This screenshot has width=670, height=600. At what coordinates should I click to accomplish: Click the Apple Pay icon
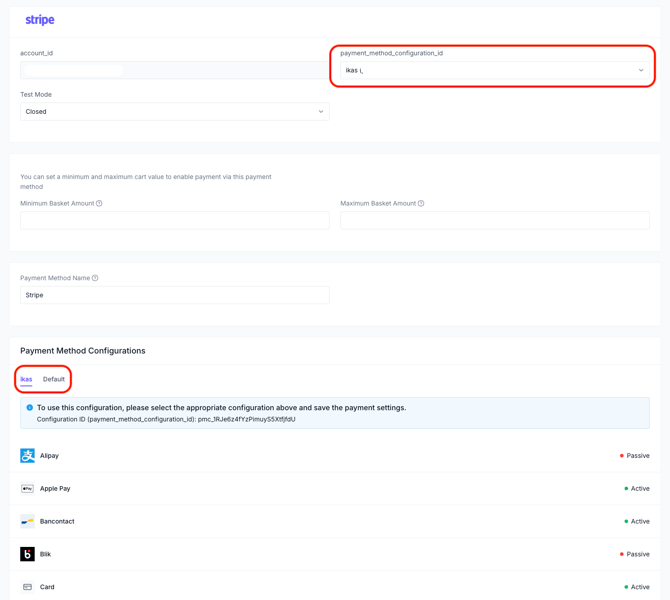27,488
